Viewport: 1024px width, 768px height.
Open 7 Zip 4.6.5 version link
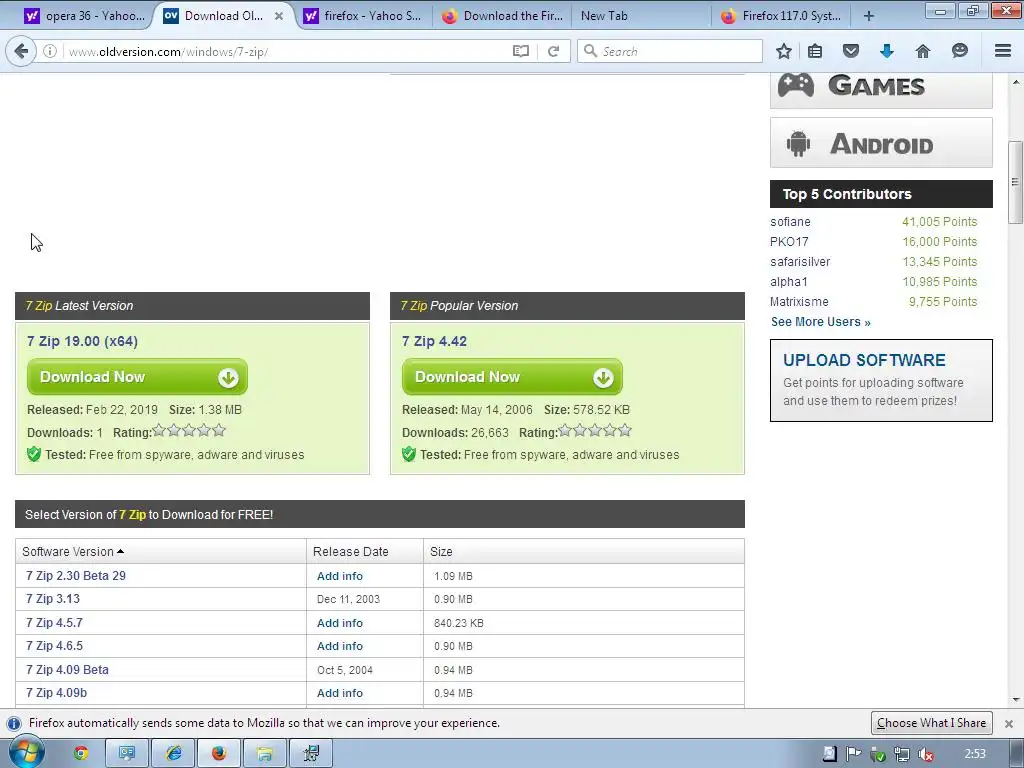(x=54, y=645)
